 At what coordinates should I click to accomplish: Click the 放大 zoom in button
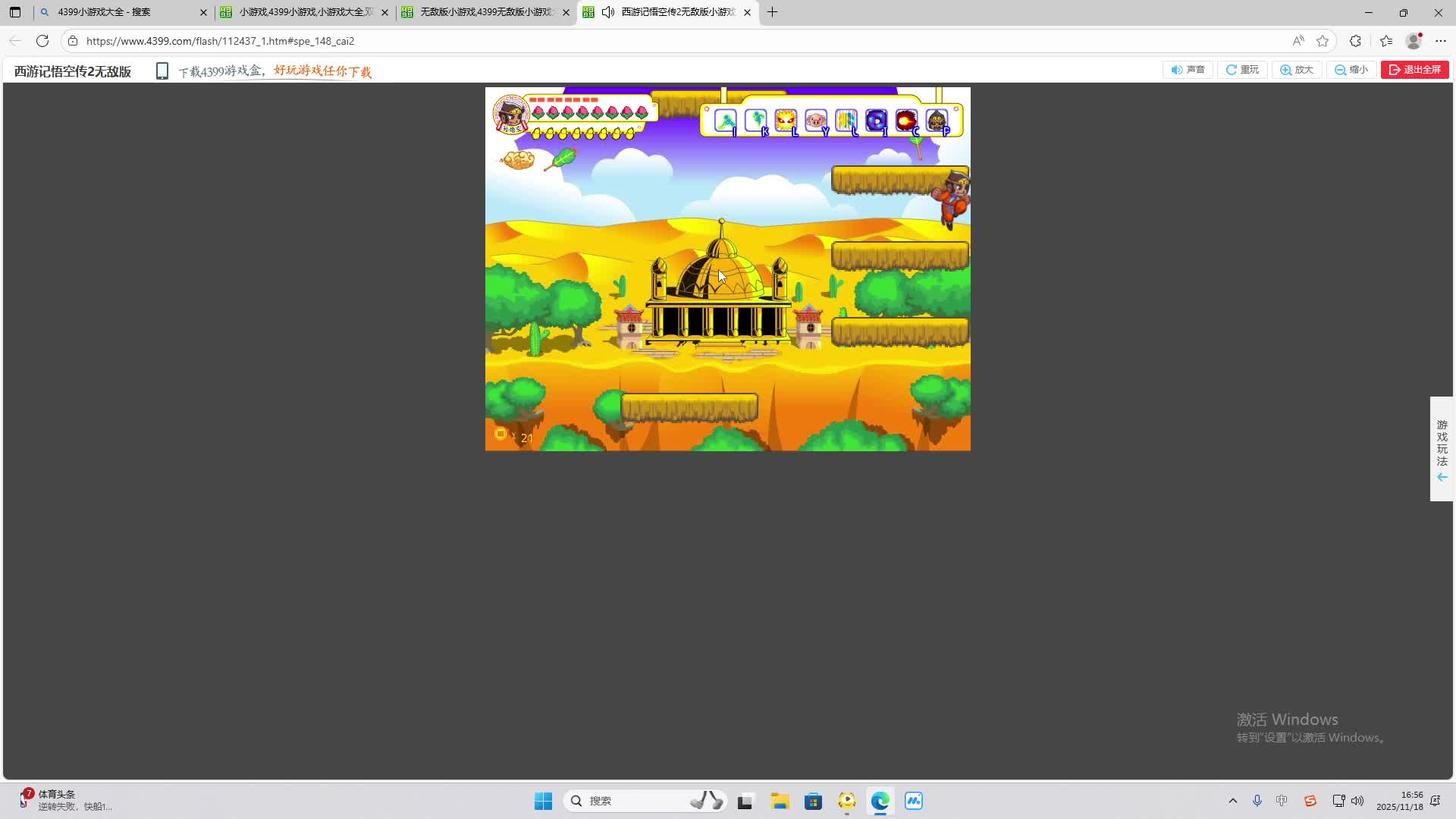(x=1297, y=70)
